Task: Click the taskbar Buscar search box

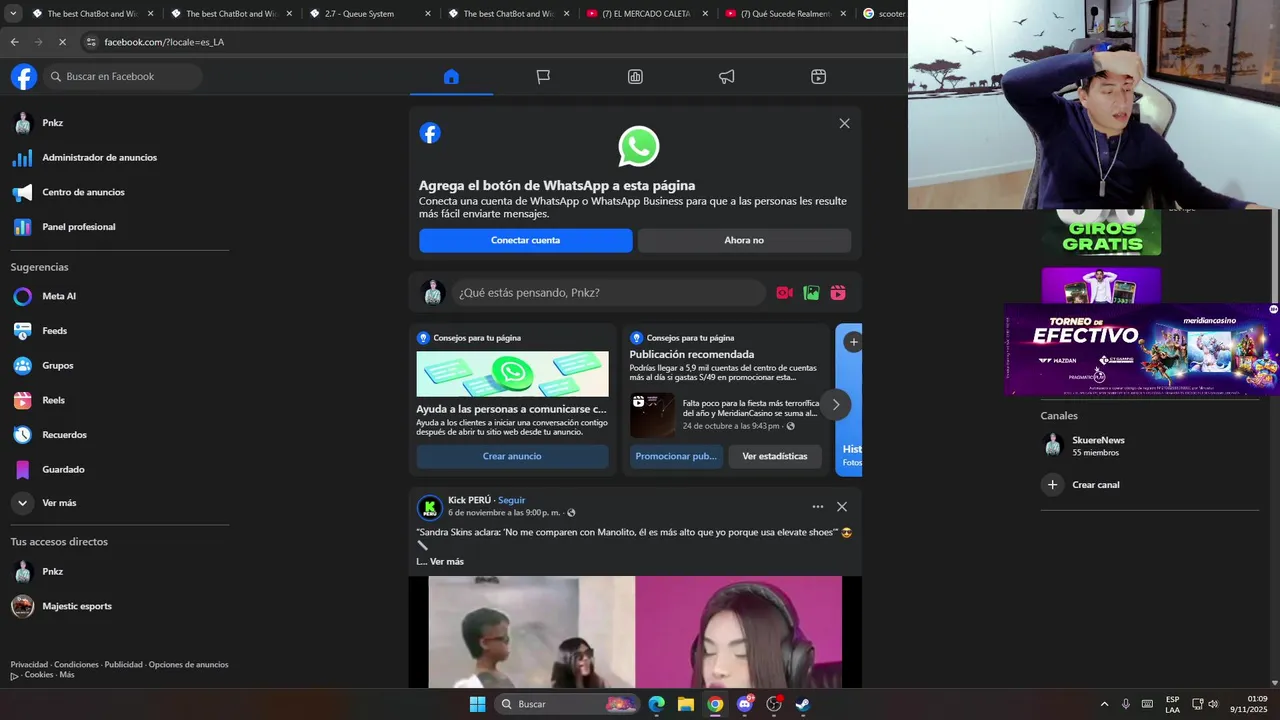Action: (568, 704)
